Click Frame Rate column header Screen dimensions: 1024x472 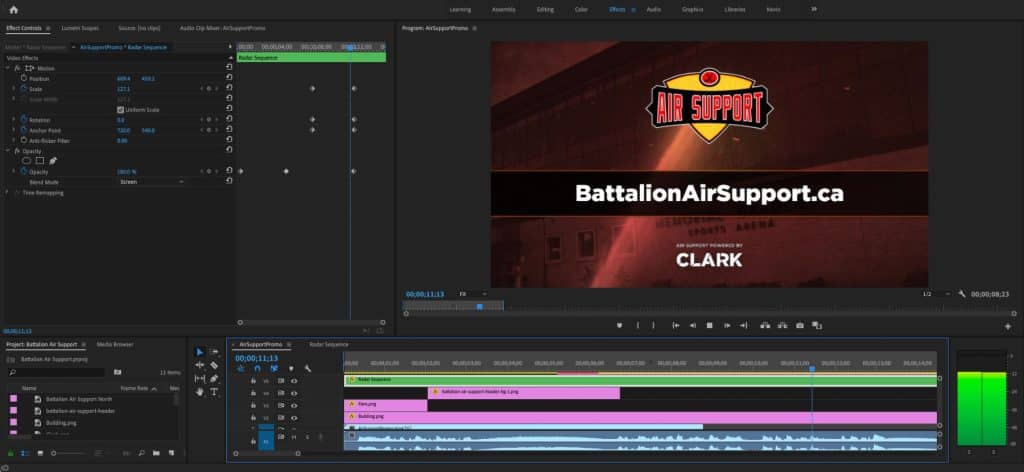(135, 388)
